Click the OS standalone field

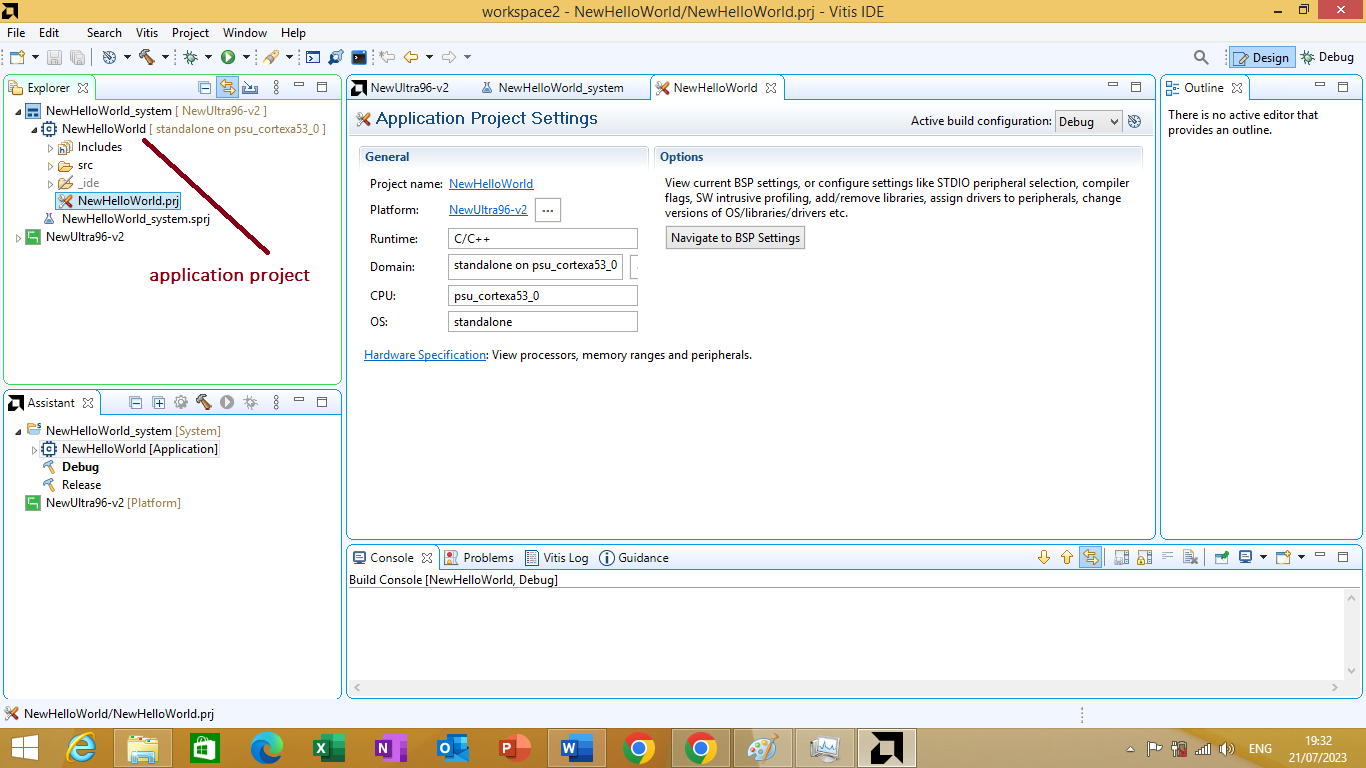[x=543, y=322]
